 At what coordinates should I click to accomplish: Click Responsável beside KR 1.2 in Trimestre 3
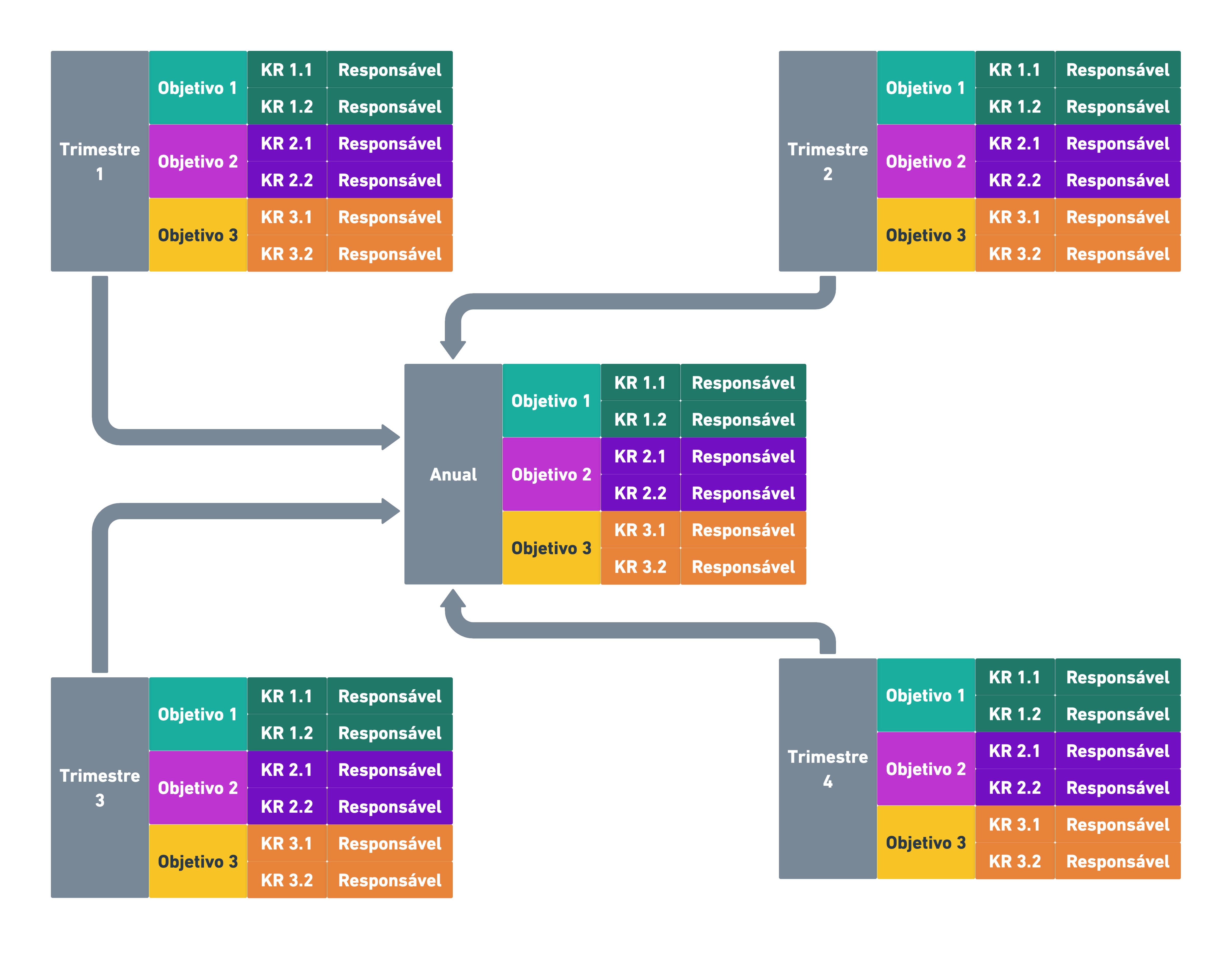[390, 732]
